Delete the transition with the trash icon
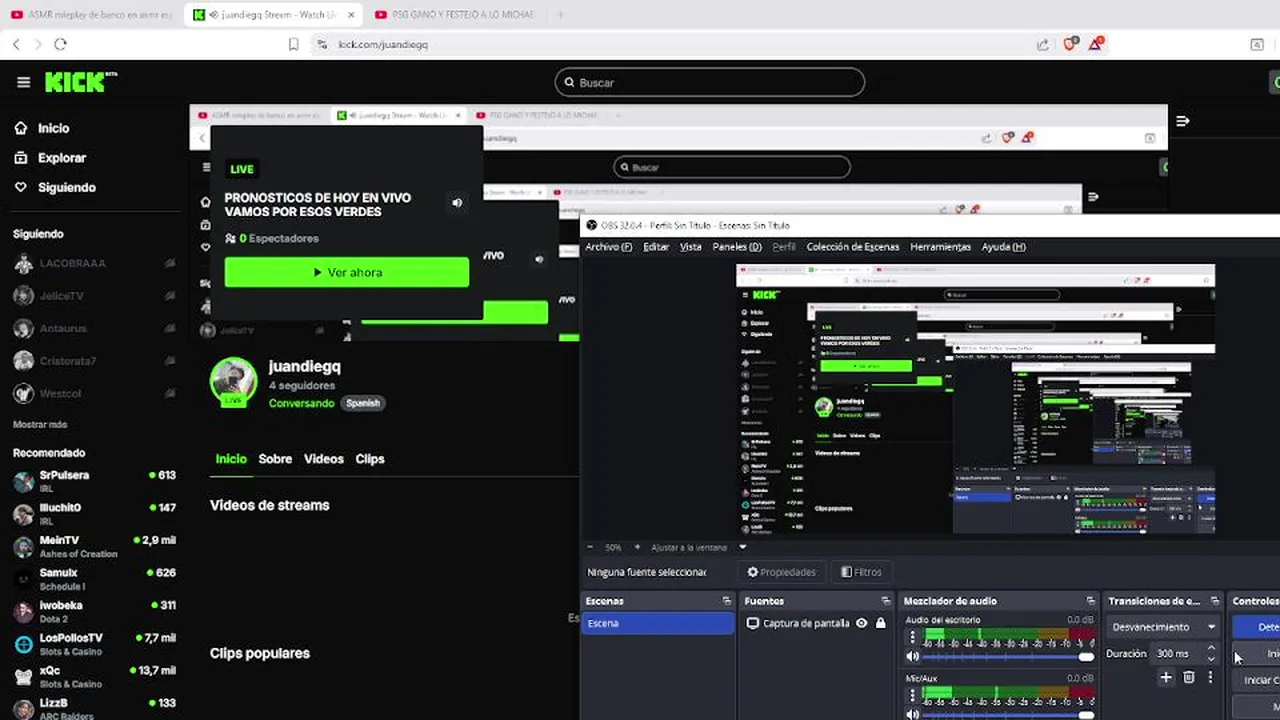The image size is (1280, 720). tap(1188, 677)
